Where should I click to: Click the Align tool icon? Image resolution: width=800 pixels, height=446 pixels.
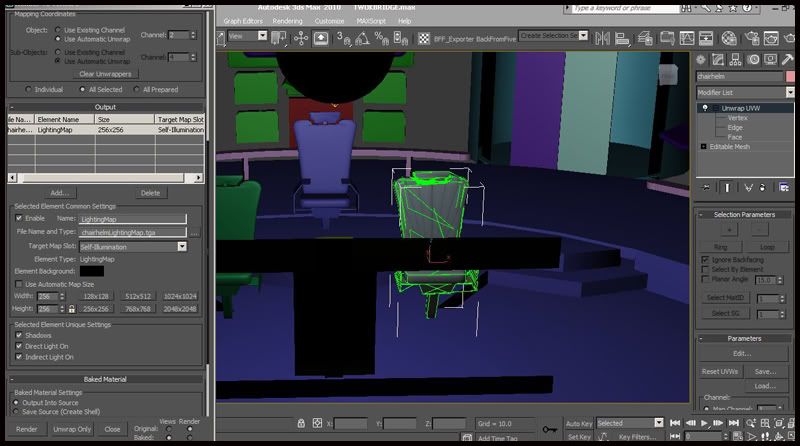[x=622, y=38]
